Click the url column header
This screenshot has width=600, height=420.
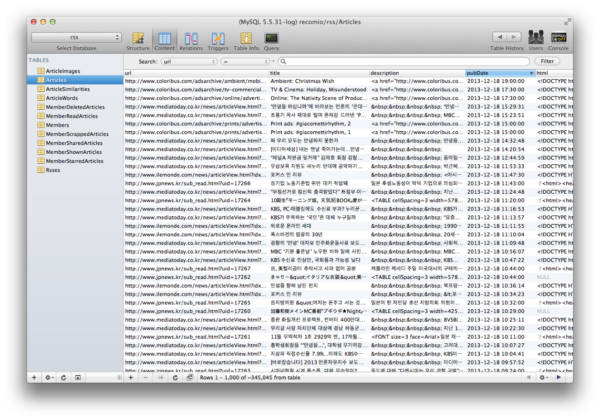click(x=196, y=73)
